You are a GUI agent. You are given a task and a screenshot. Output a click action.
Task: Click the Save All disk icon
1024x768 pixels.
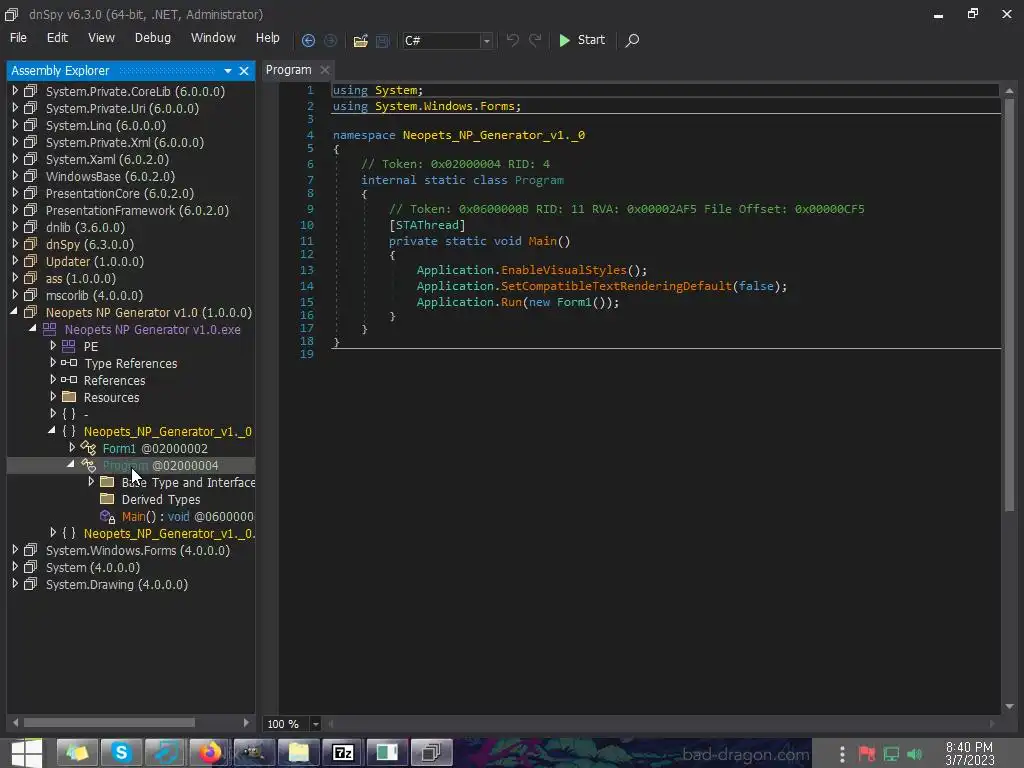383,40
